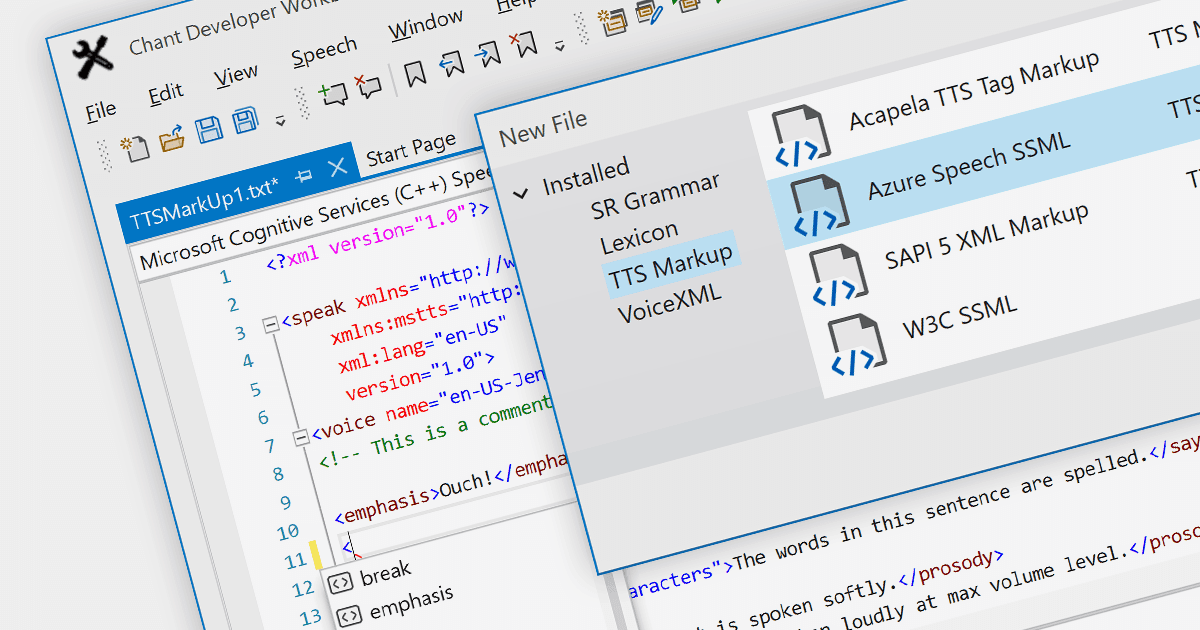Open file toolbar overflow options arrow
1200x630 pixels.
[280, 121]
